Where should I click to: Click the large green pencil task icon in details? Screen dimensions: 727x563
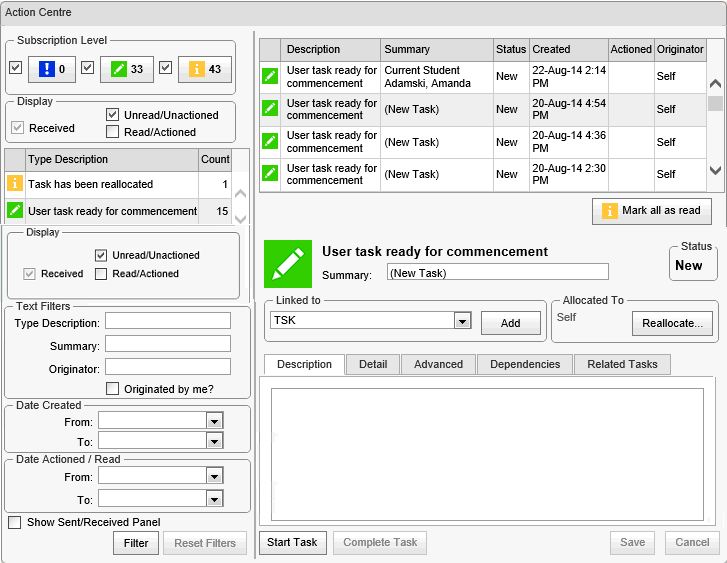click(x=288, y=264)
